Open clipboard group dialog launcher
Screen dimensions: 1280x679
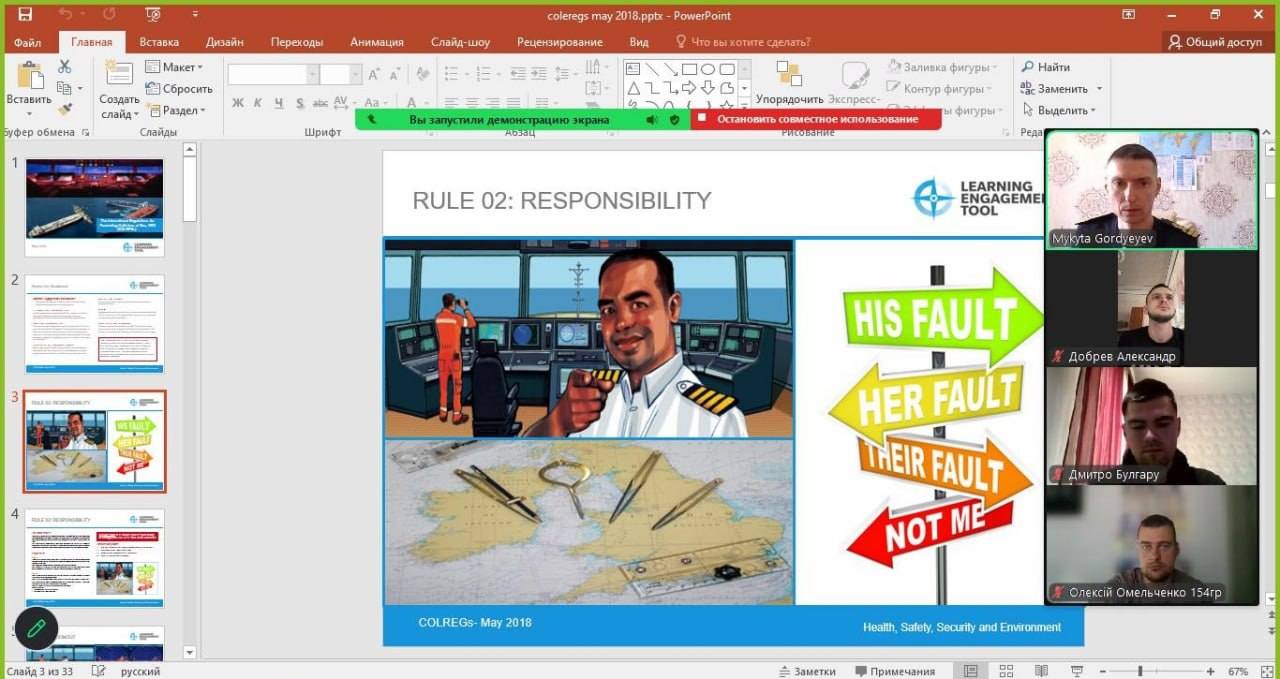pyautogui.click(x=85, y=132)
